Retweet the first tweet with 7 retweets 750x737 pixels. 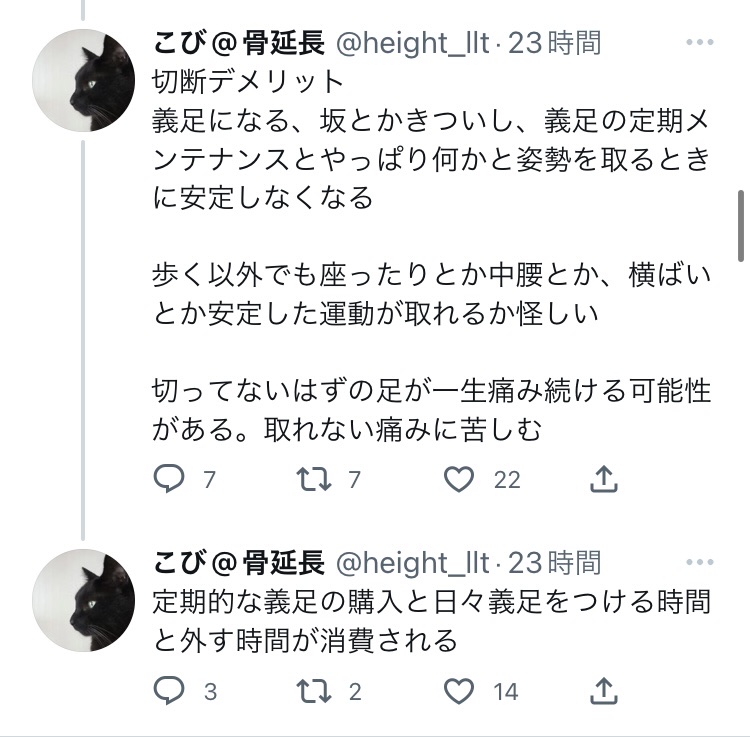pyautogui.click(x=314, y=479)
